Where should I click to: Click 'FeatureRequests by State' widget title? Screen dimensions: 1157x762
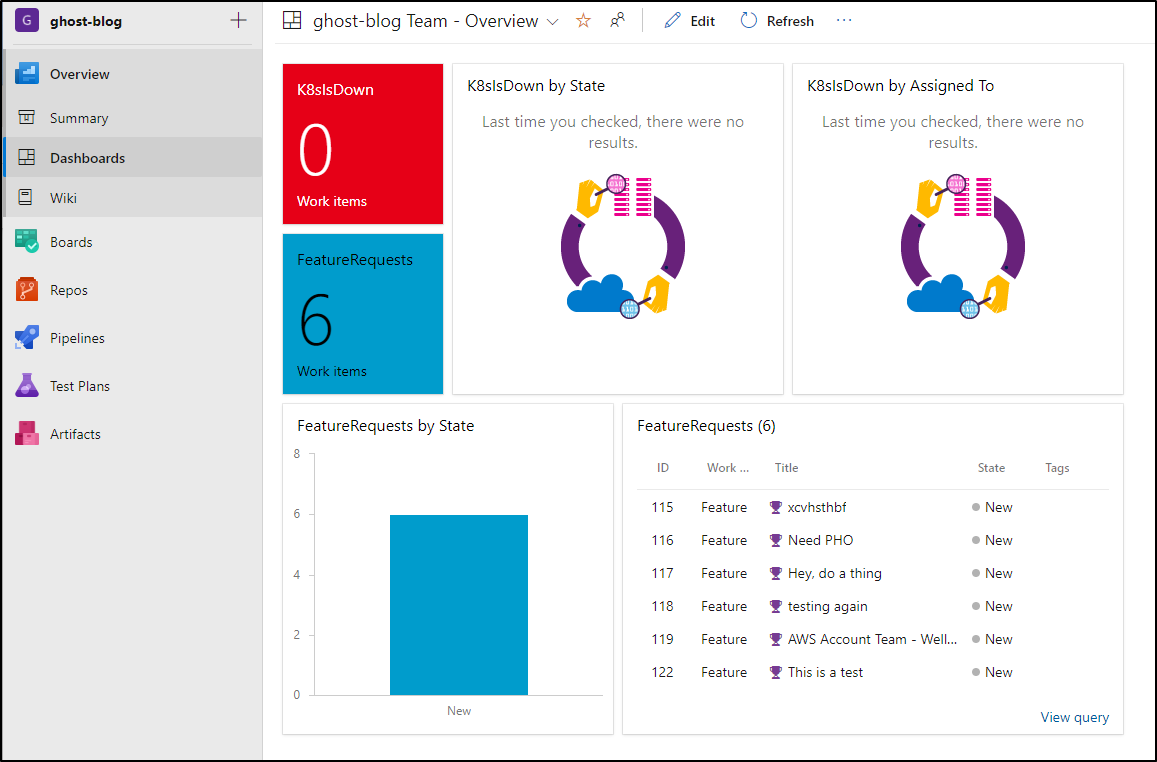[385, 426]
